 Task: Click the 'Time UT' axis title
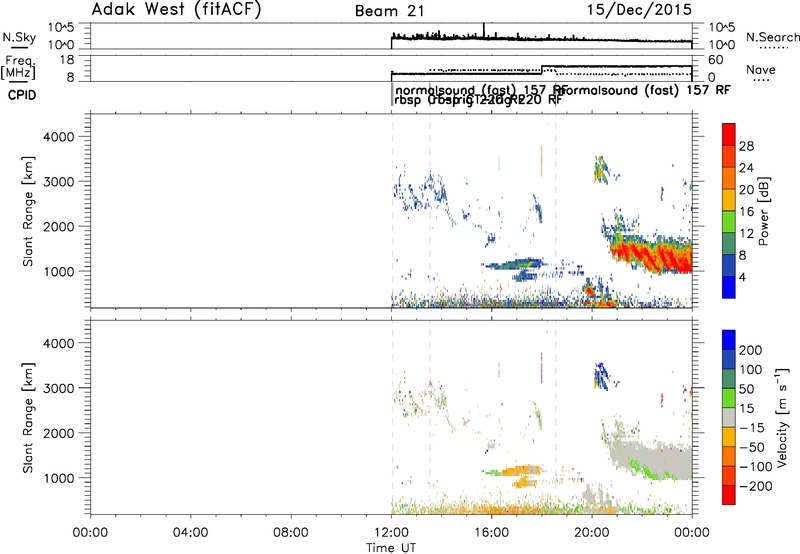click(391, 548)
